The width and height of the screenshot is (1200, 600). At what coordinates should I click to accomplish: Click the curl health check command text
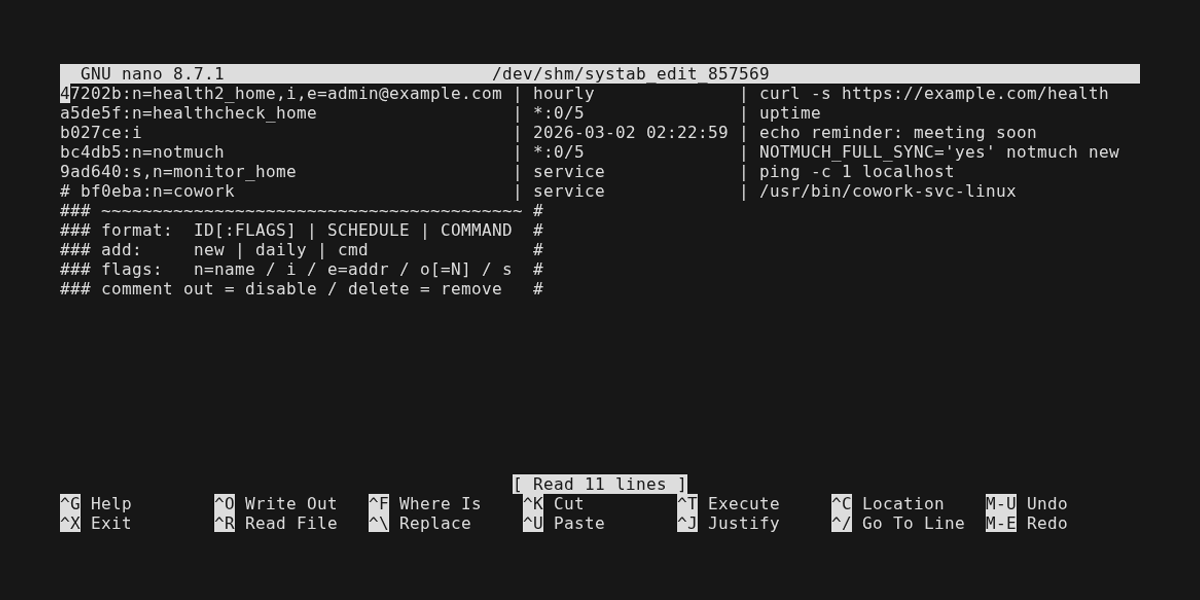pyautogui.click(x=933, y=94)
